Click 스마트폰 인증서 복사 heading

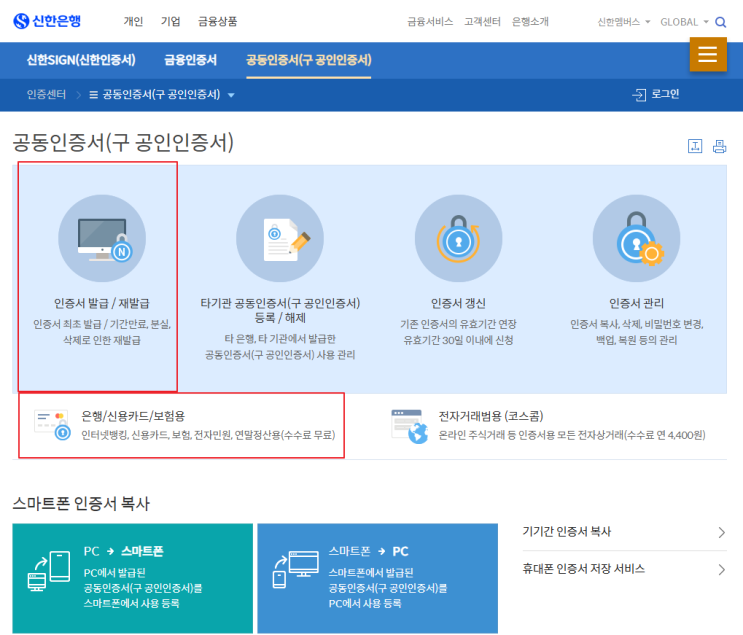(x=81, y=503)
